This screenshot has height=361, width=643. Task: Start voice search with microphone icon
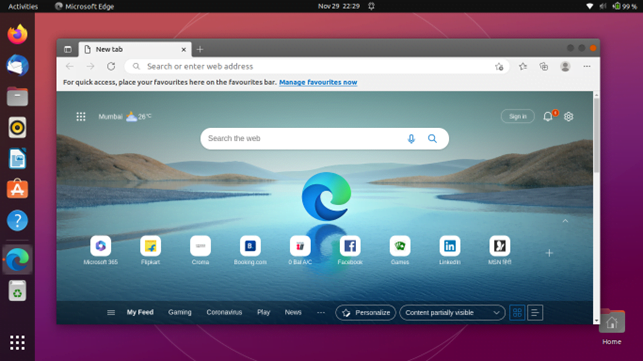411,139
